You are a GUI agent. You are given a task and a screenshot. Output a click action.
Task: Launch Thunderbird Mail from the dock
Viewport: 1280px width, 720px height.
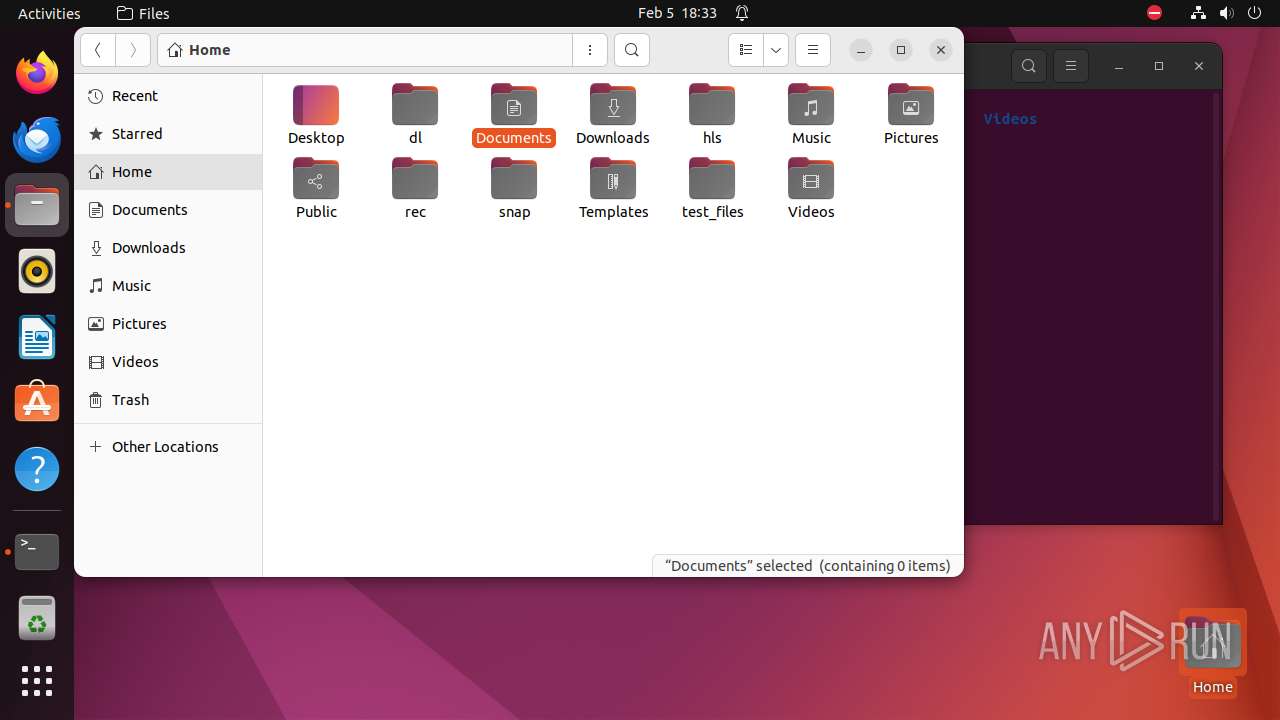click(x=37, y=139)
